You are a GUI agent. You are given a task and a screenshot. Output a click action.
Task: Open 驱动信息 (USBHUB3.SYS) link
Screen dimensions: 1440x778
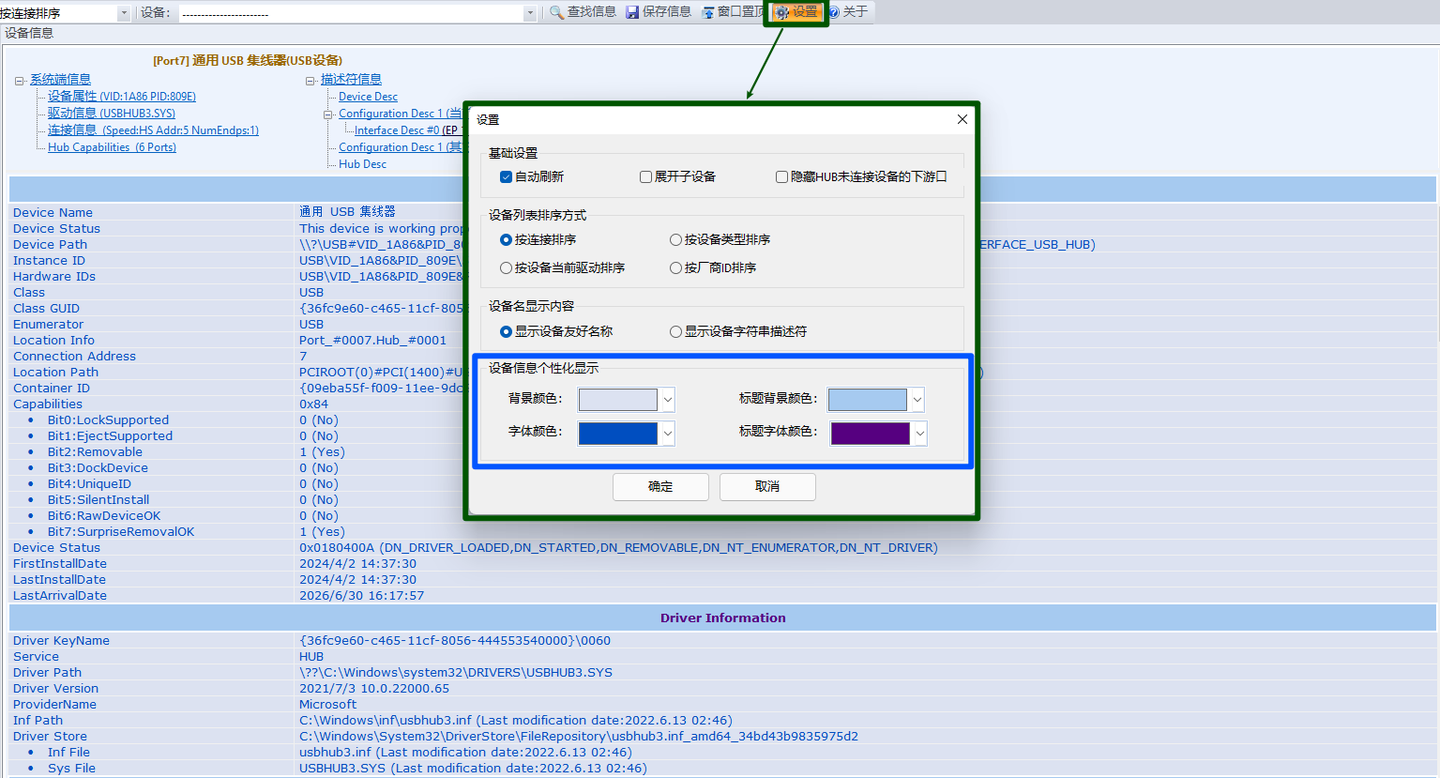[112, 114]
